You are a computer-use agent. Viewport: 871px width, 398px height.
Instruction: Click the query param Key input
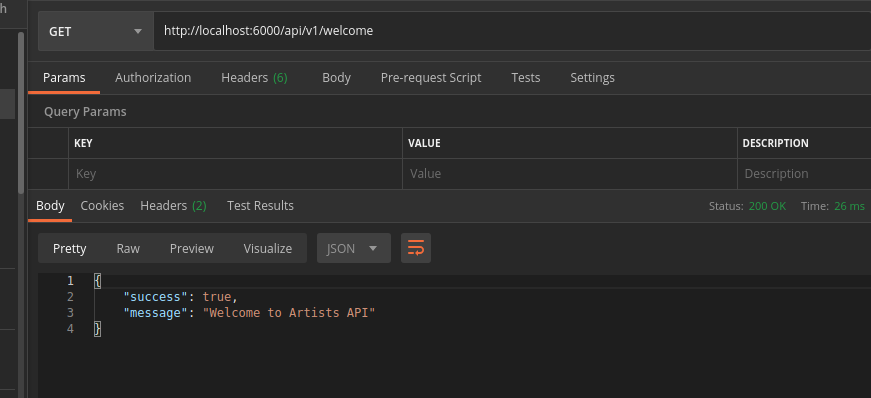click(x=236, y=174)
